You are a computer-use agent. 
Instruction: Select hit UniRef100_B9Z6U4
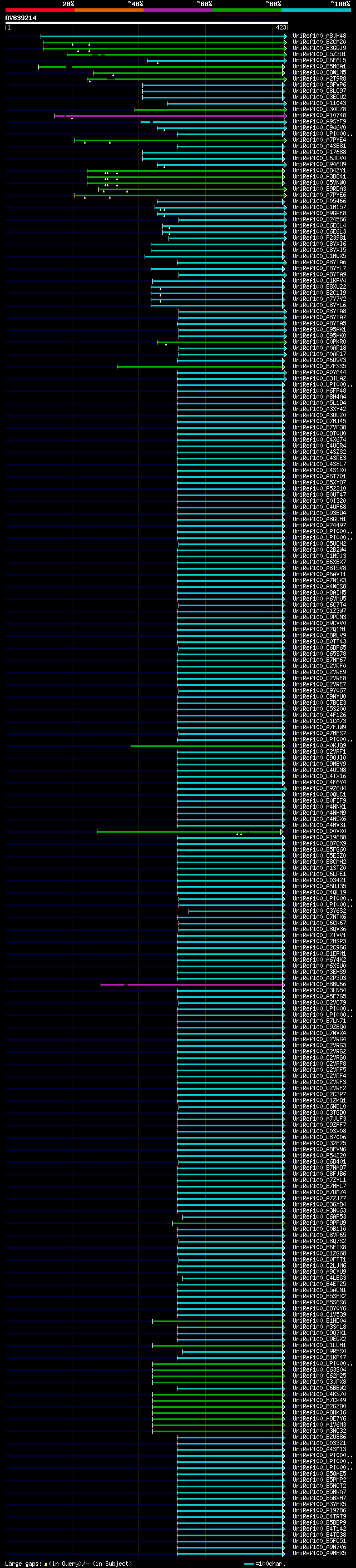click(319, 788)
